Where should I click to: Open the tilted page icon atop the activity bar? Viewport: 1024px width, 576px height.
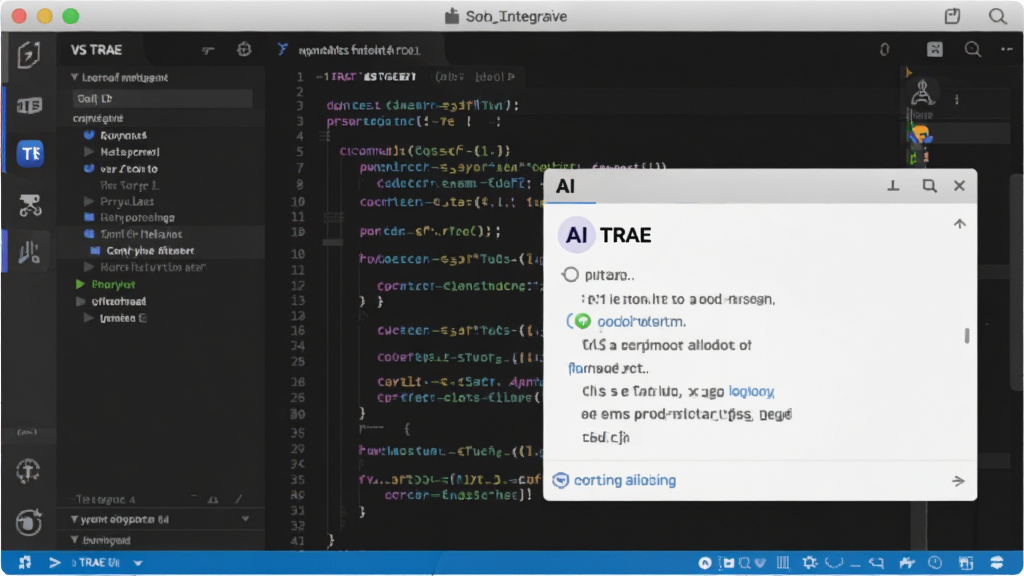[29, 55]
